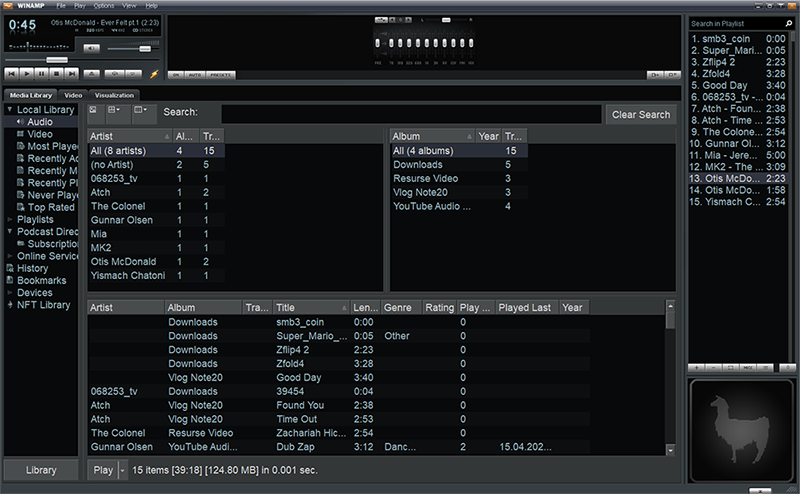
Task: Open the Play menu
Action: tap(80, 6)
